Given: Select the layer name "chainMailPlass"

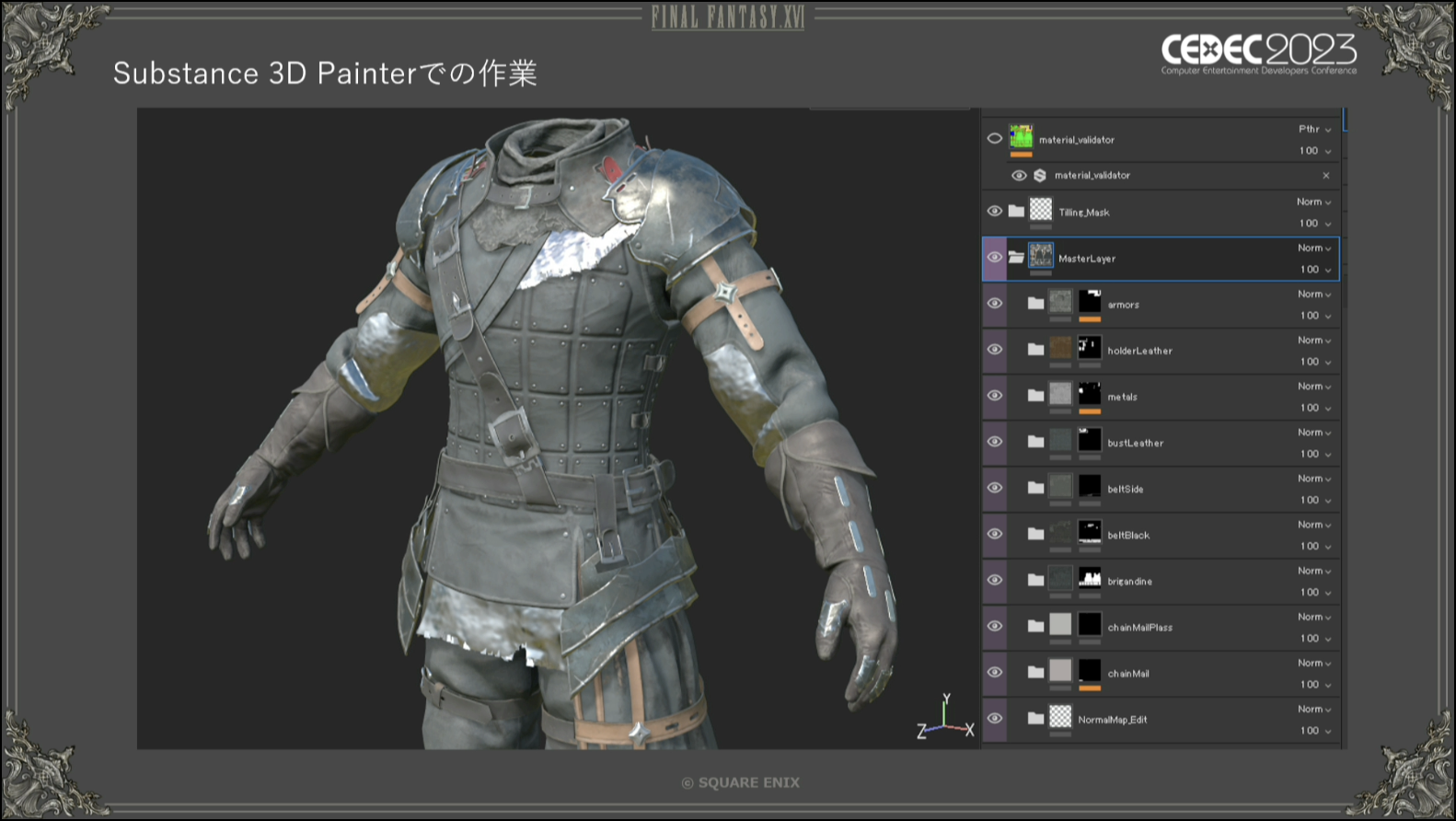Looking at the screenshot, I should 1140,627.
